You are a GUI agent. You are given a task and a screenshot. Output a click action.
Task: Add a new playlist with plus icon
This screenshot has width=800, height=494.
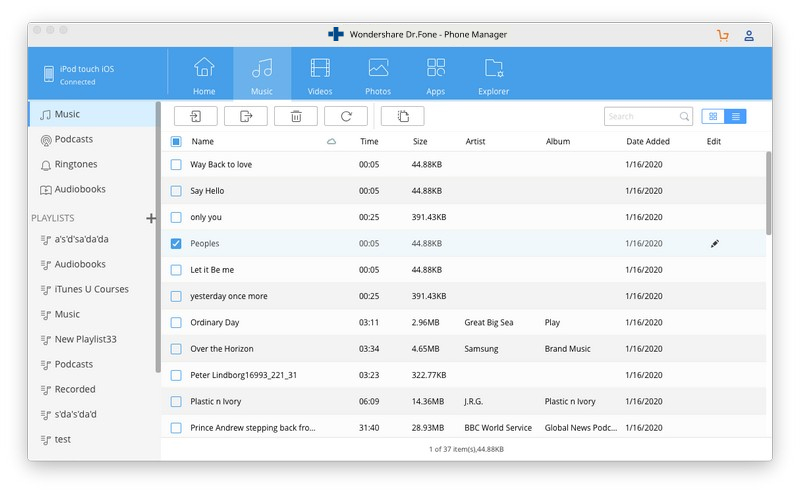[151, 218]
